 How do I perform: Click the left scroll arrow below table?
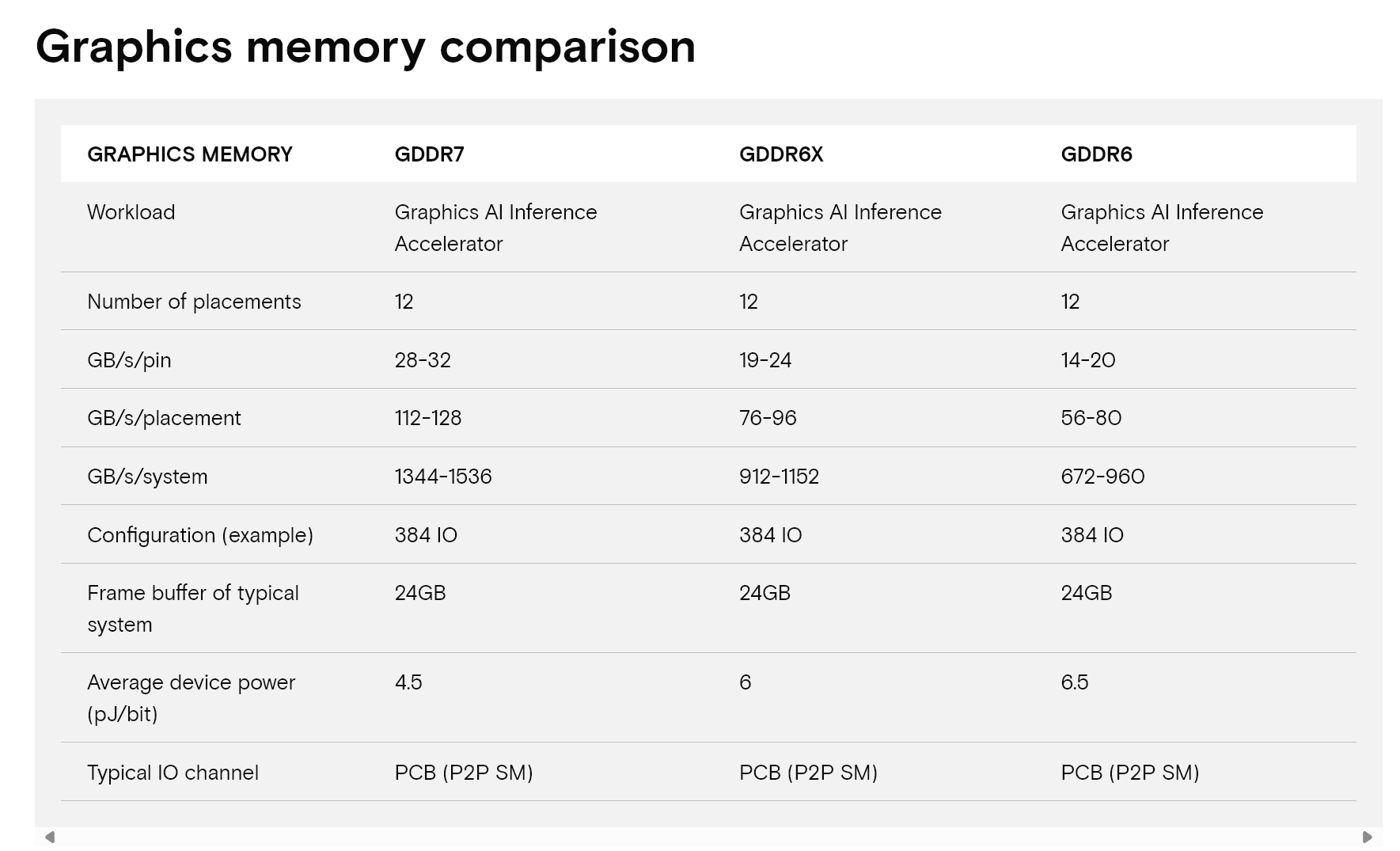50,837
